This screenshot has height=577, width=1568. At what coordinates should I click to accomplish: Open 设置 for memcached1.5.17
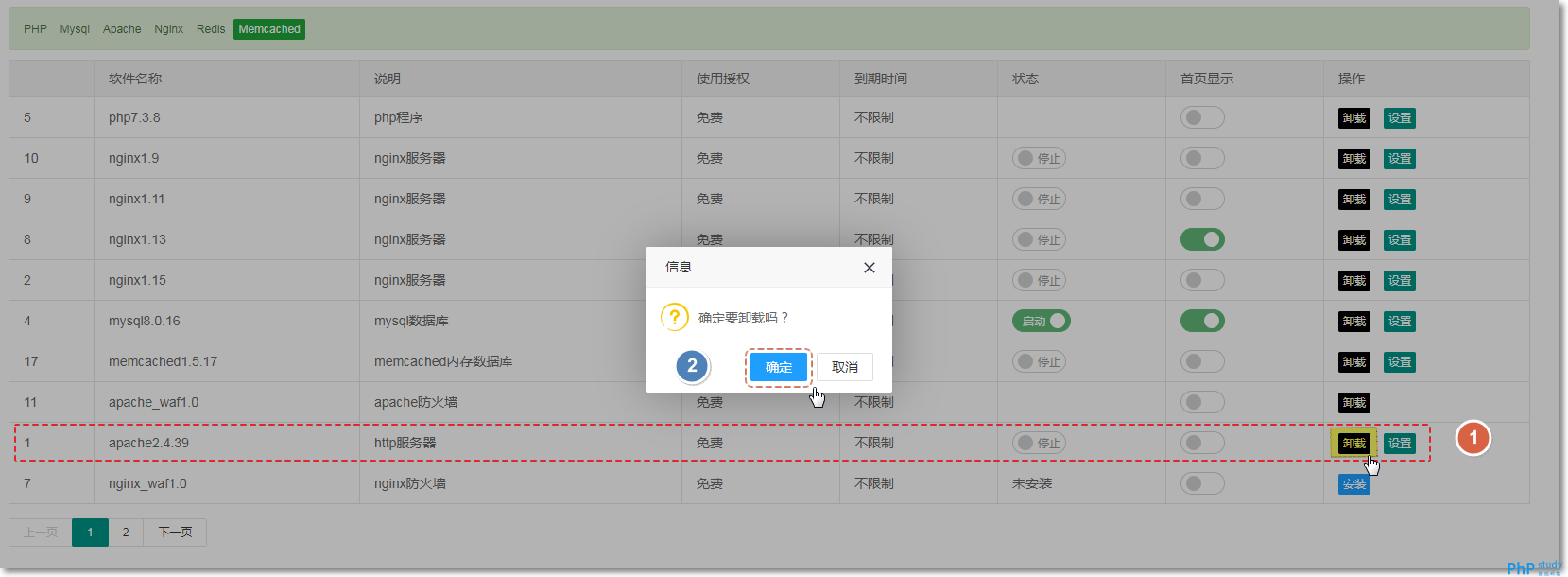pos(1399,361)
